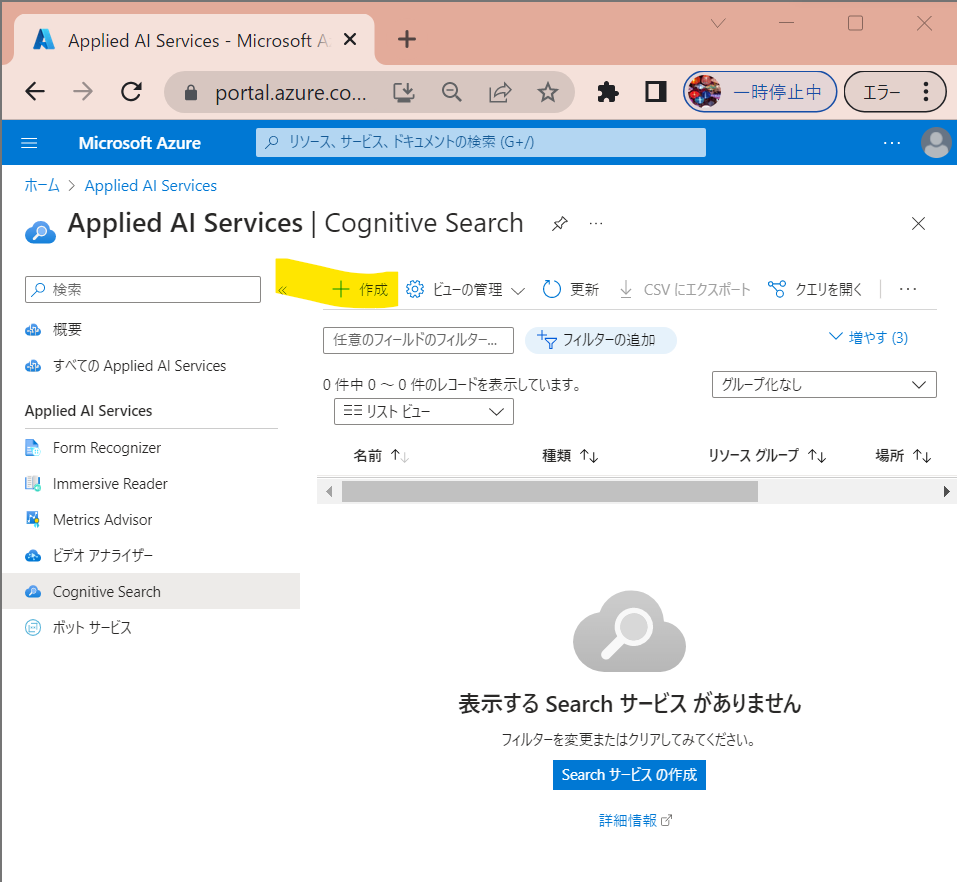The width and height of the screenshot is (957, 882).
Task: Open Chrome's three-dot menu
Action: click(926, 92)
